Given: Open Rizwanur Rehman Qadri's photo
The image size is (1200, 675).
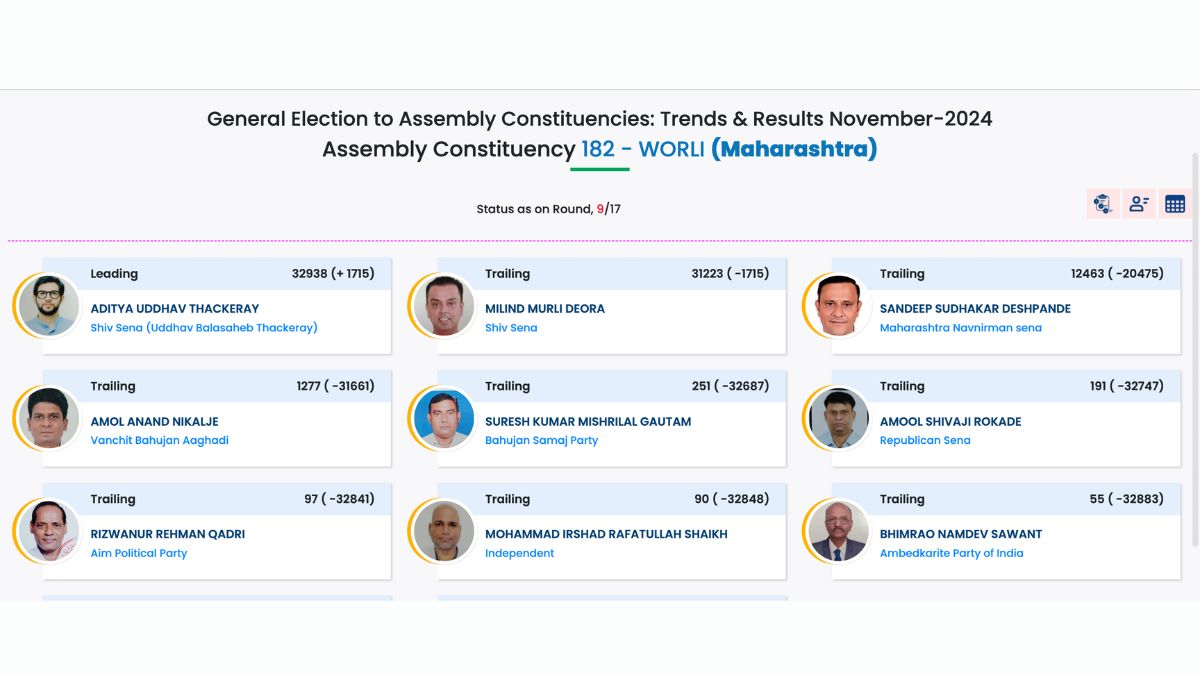Looking at the screenshot, I should point(49,531).
